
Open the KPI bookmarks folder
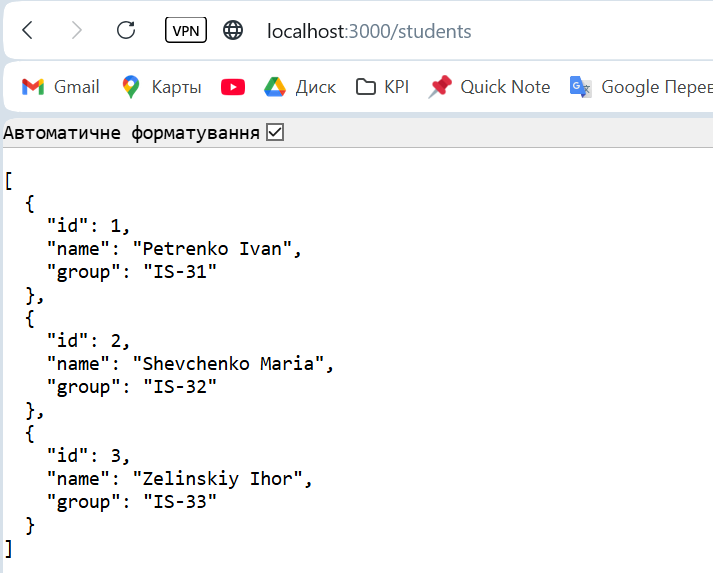coord(382,86)
